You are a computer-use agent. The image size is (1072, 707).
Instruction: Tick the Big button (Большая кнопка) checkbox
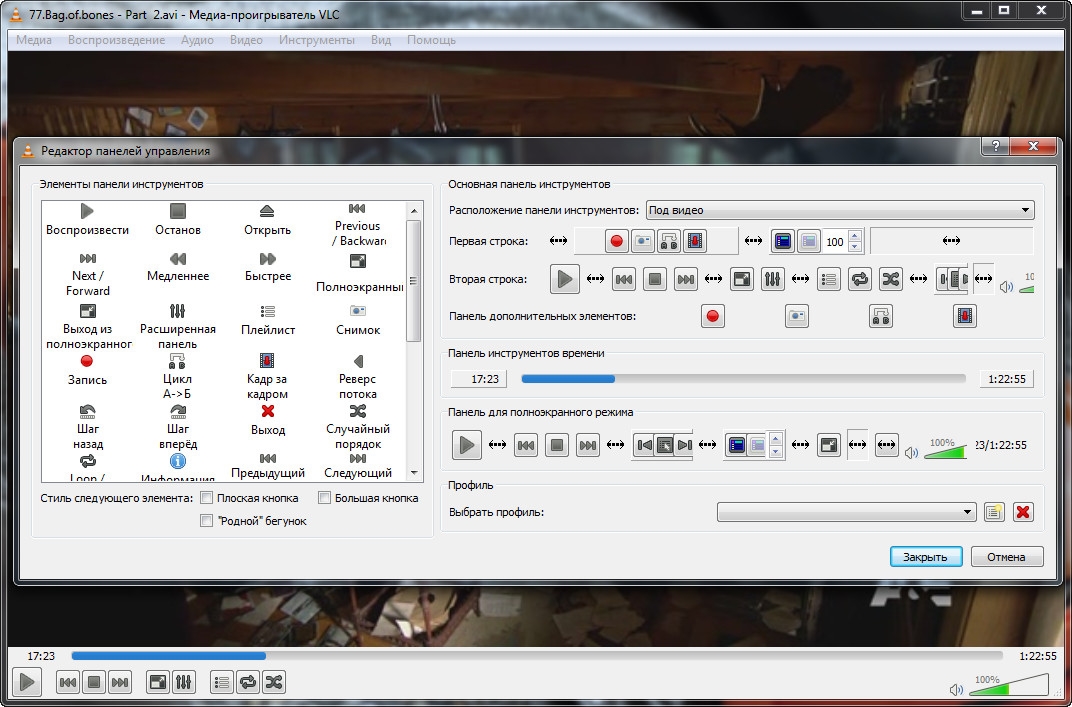tap(325, 498)
